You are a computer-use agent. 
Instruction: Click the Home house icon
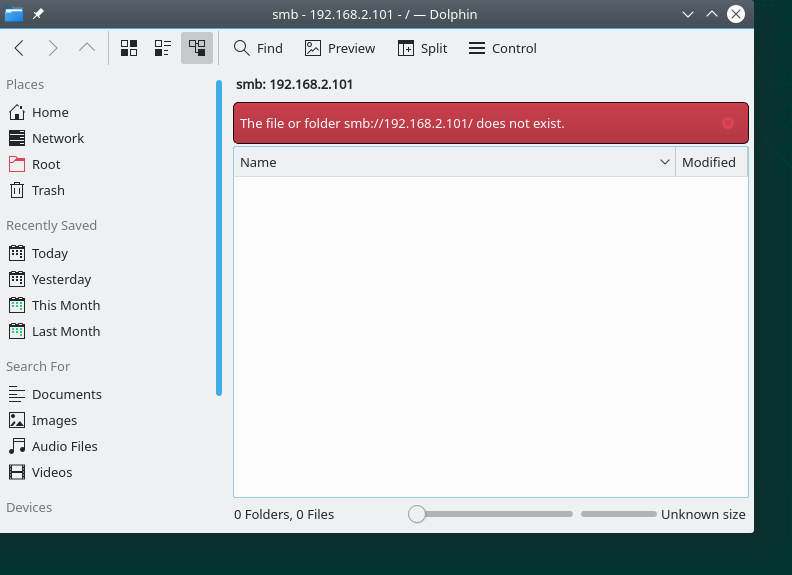17,112
